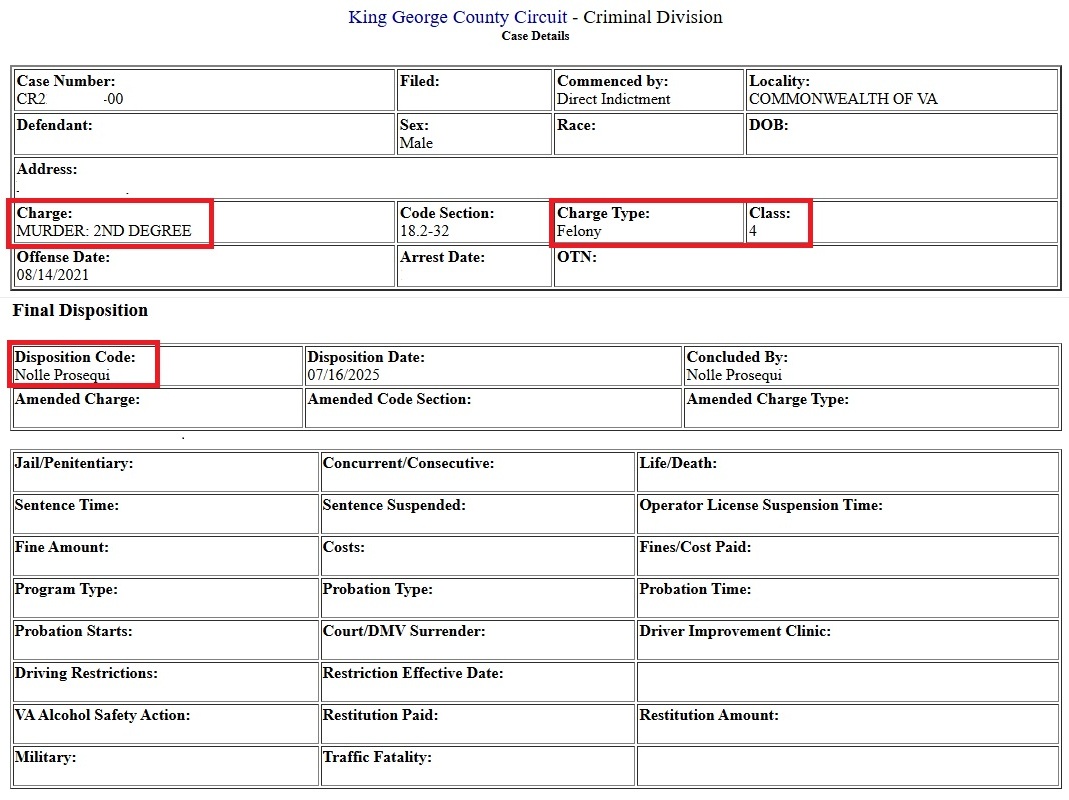This screenshot has width=1069, height=800.
Task: Click the 'Address:' label
Action: [x=46, y=169]
